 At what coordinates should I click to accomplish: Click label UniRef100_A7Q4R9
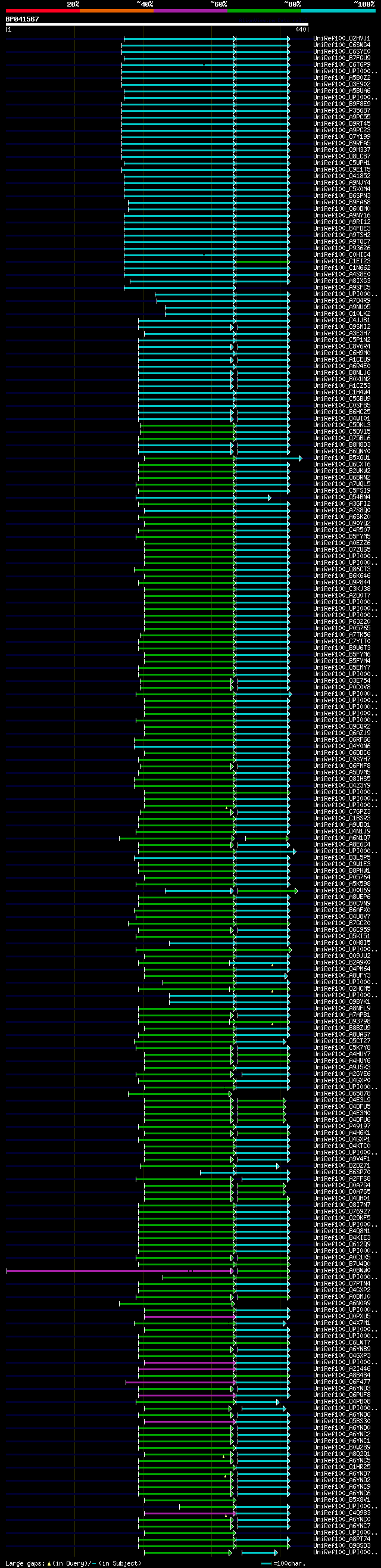click(342, 301)
